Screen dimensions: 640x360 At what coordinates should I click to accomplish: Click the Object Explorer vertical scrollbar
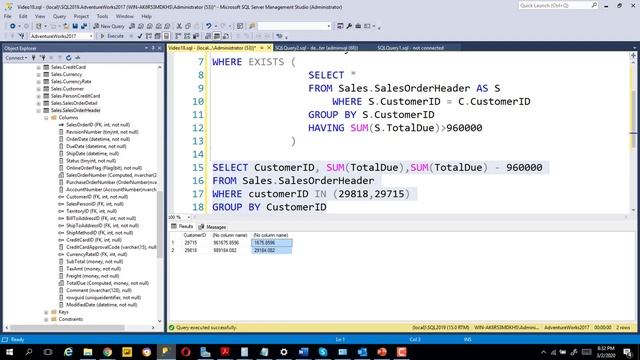pyautogui.click(x=160, y=224)
